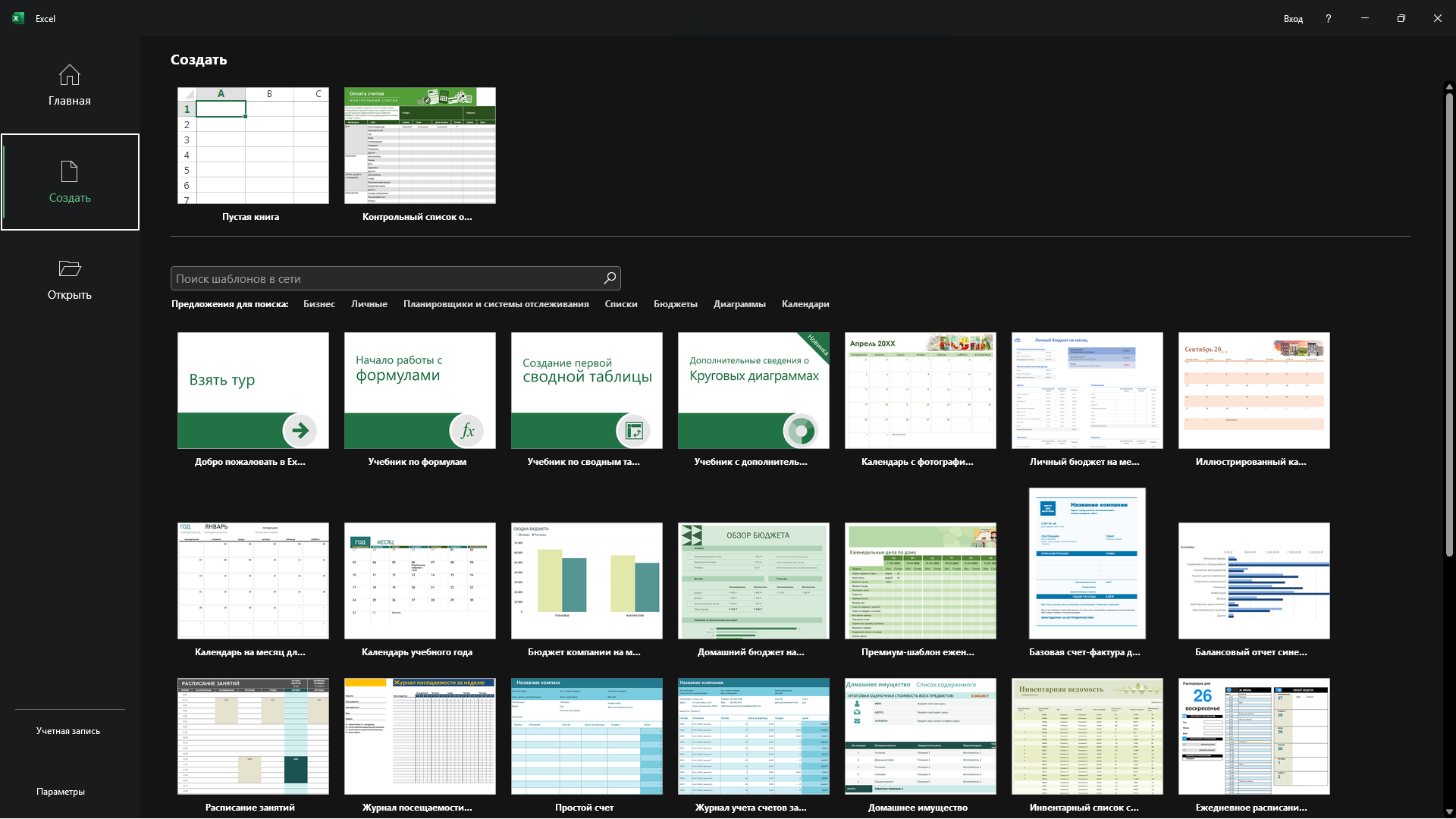The image size is (1456, 819).
Task: Open Контрольный список template thumbnail
Action: (x=419, y=146)
